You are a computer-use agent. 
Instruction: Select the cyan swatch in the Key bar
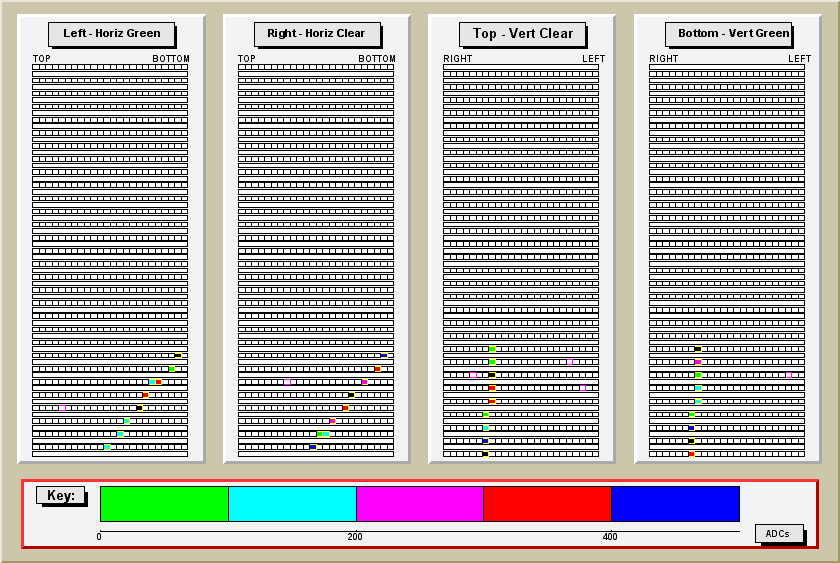pos(292,504)
